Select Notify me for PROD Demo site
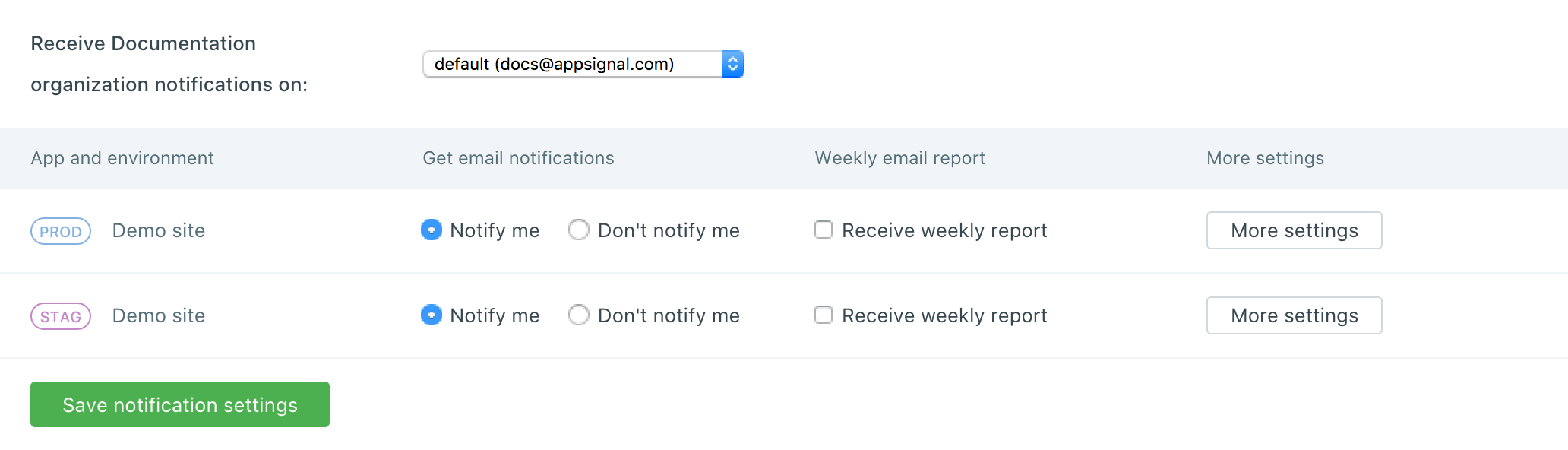 432,230
